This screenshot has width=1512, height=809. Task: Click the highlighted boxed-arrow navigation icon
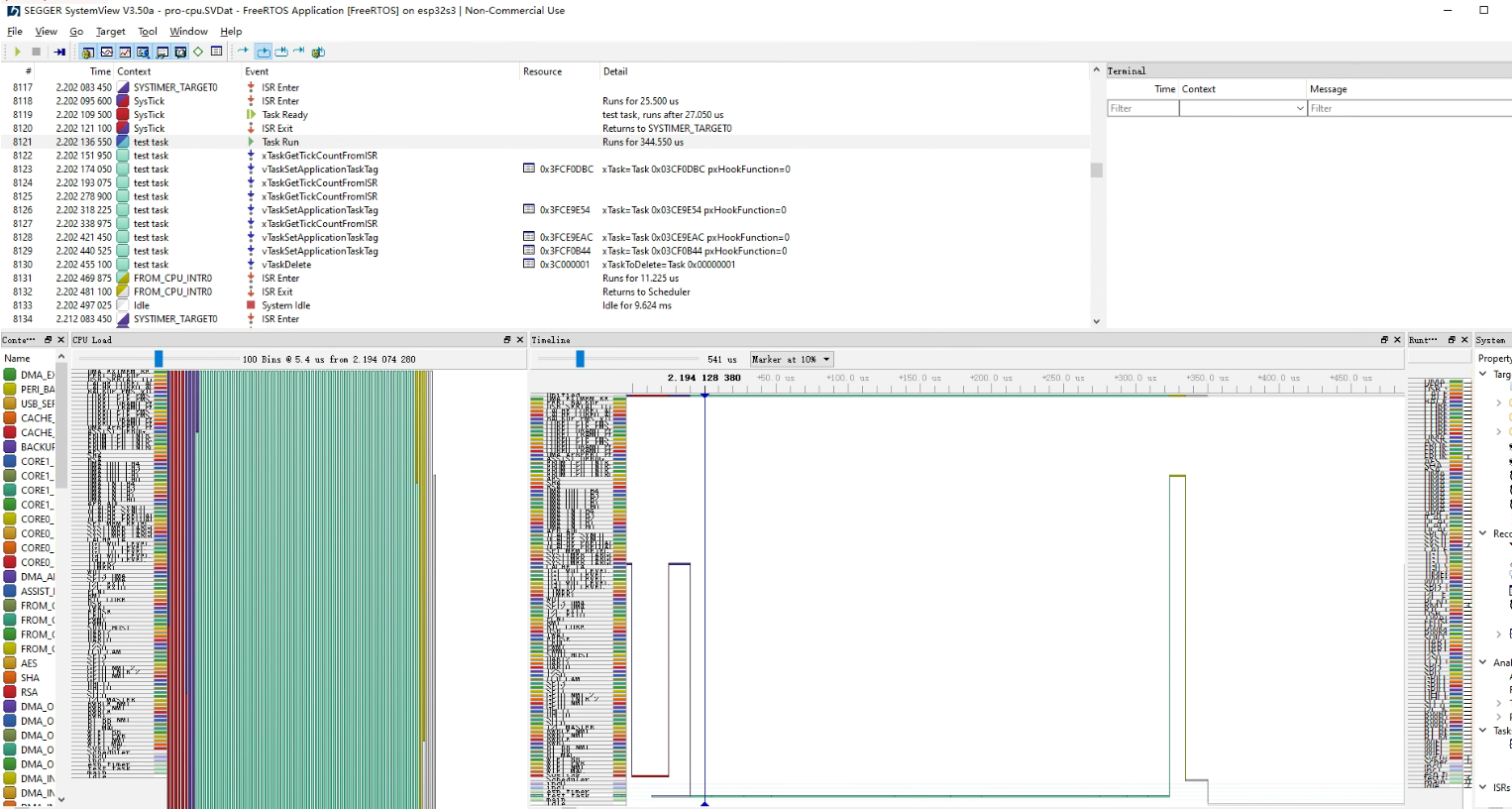264,52
